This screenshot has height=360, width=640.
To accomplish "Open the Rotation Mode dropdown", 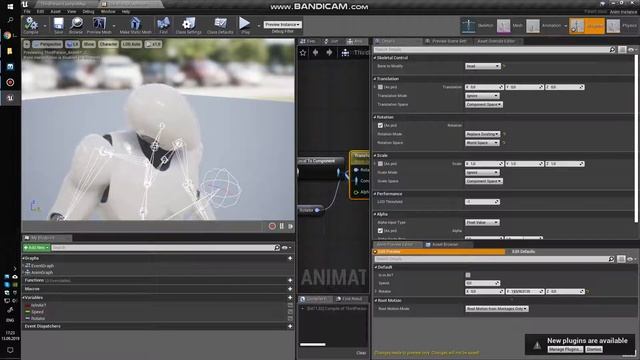I will [x=482, y=134].
